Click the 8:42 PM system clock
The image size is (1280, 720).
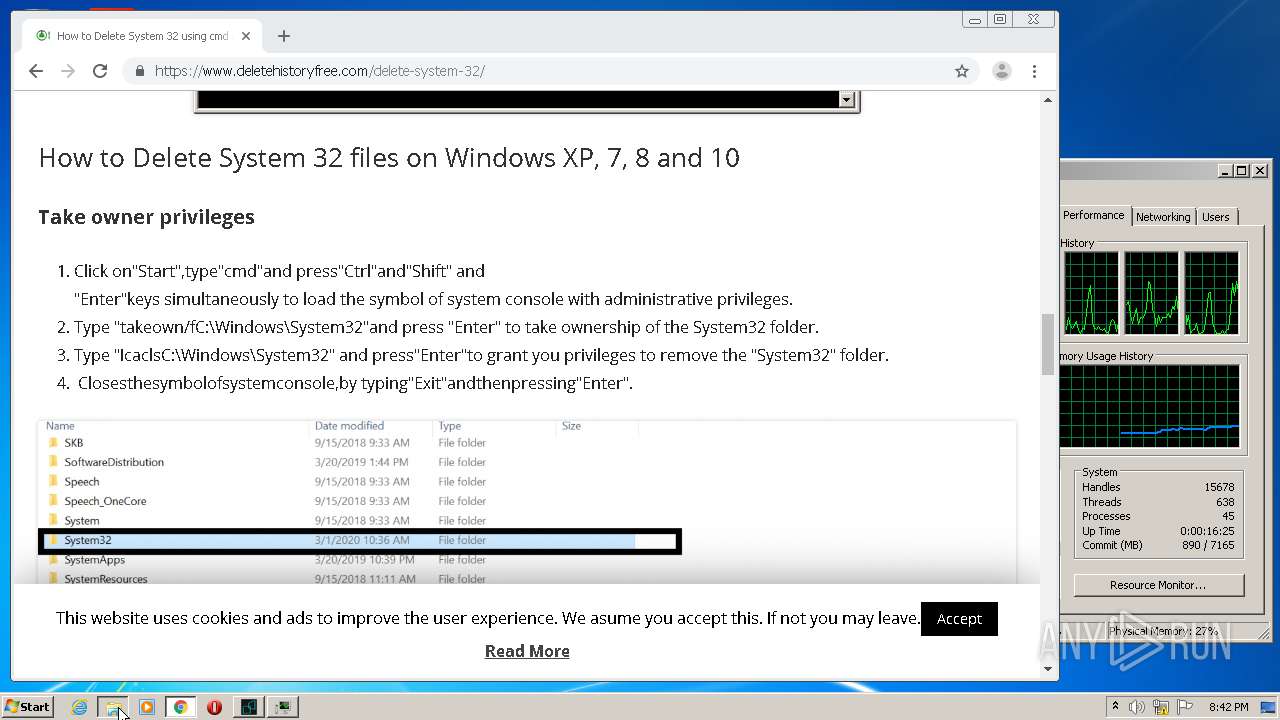pyautogui.click(x=1228, y=707)
